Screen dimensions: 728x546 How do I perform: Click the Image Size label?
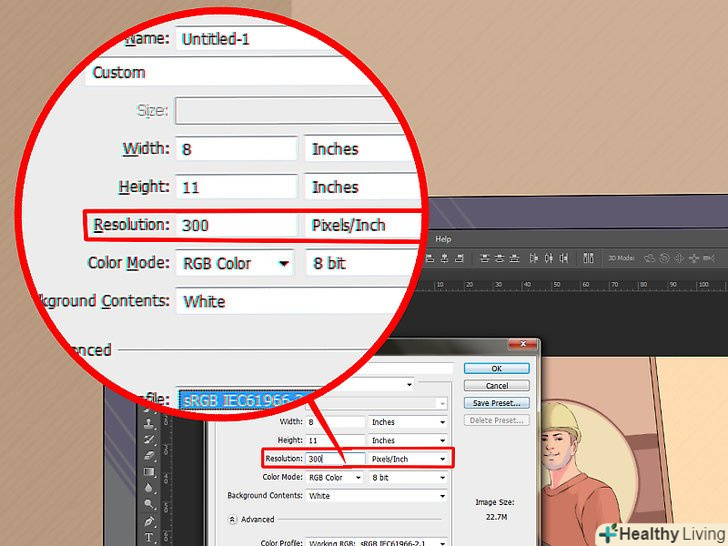[x=495, y=502]
